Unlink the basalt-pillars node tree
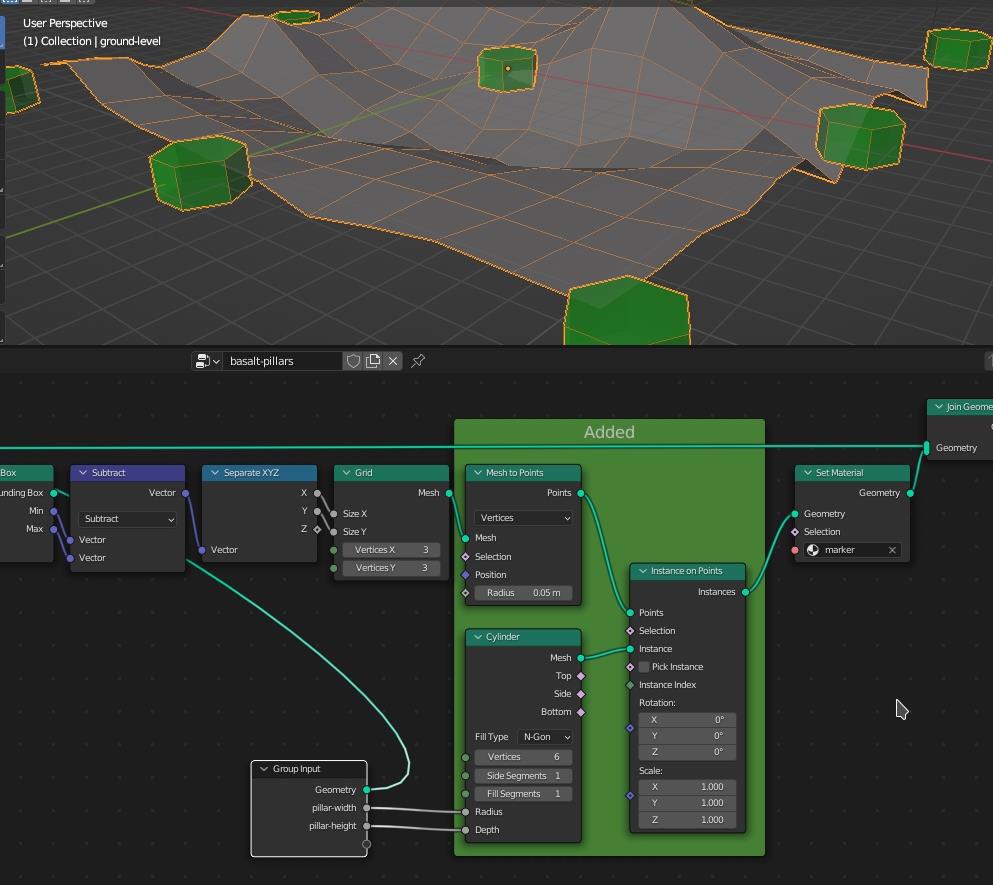Screen dimensions: 993x885 click(393, 361)
